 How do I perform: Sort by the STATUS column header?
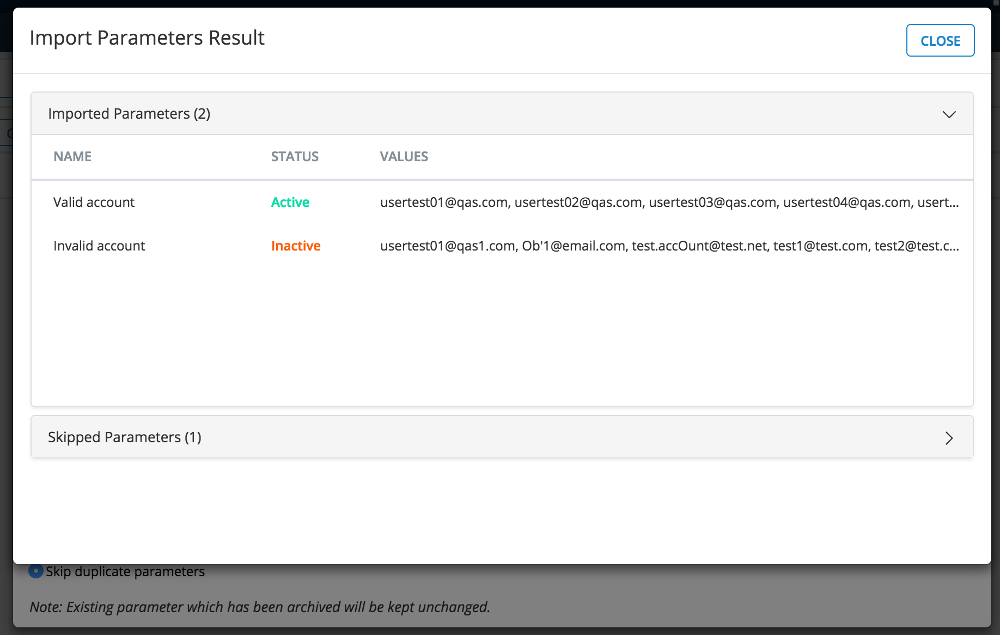pyautogui.click(x=295, y=157)
